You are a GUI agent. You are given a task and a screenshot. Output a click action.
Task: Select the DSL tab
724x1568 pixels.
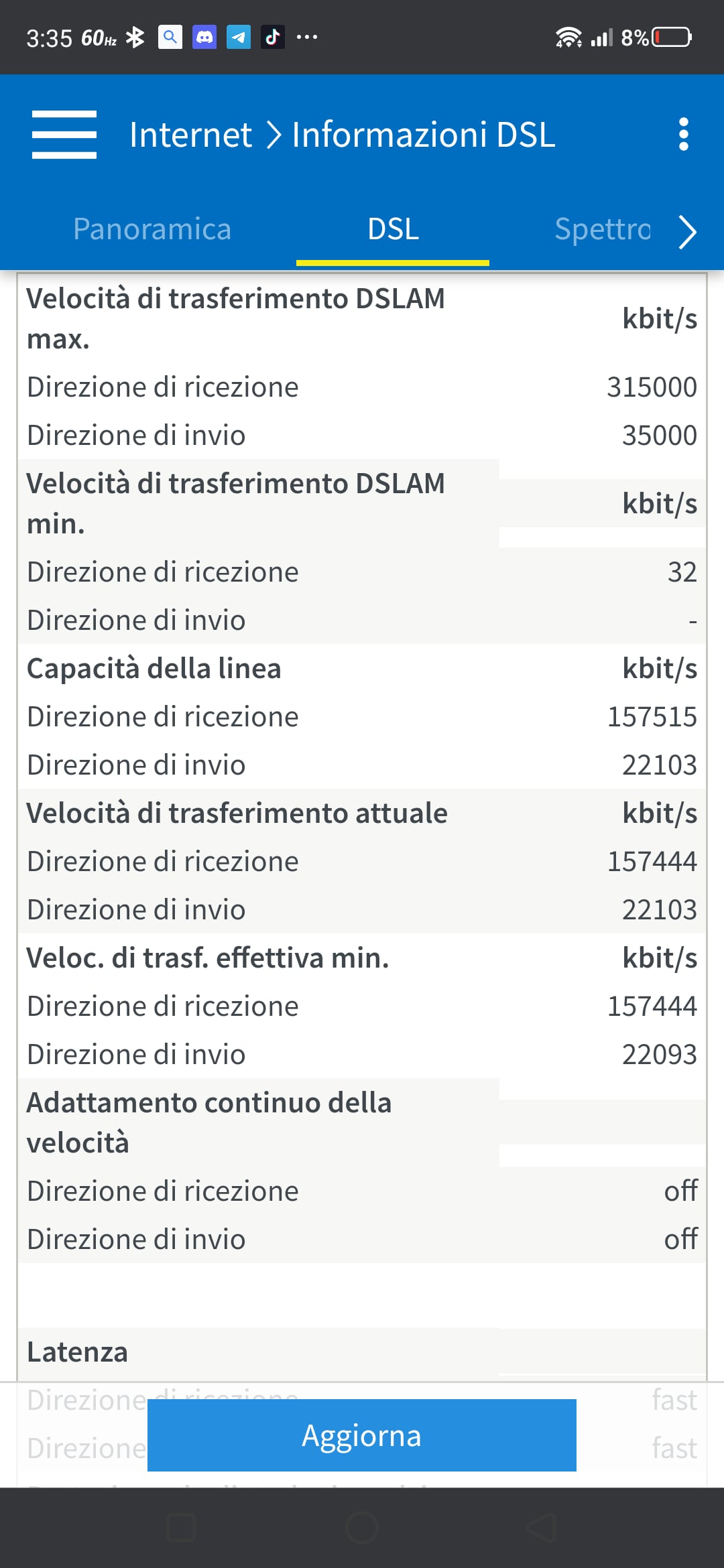[x=393, y=229]
